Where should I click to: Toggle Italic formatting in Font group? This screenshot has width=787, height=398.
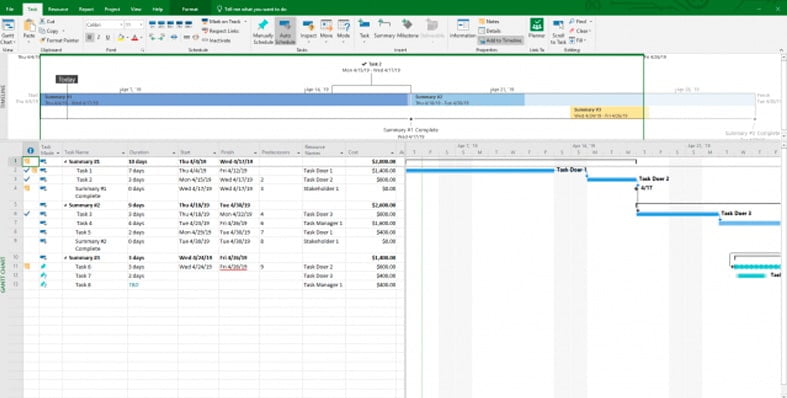tap(98, 38)
